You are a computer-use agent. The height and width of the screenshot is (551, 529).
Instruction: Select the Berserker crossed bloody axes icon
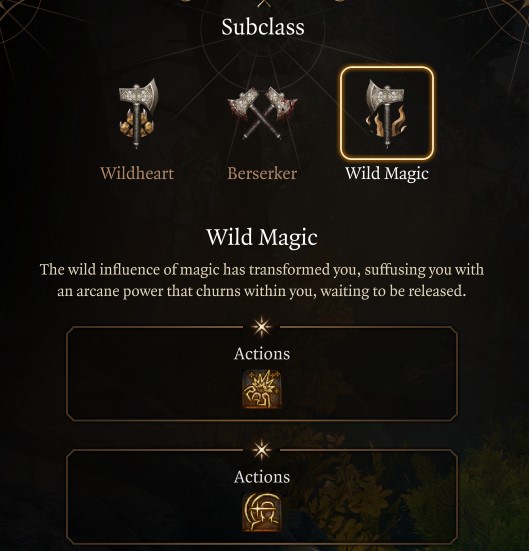tap(262, 113)
